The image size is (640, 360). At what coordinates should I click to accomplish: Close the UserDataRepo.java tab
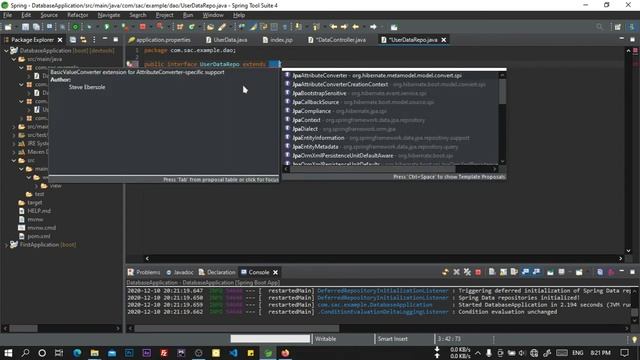click(x=444, y=40)
